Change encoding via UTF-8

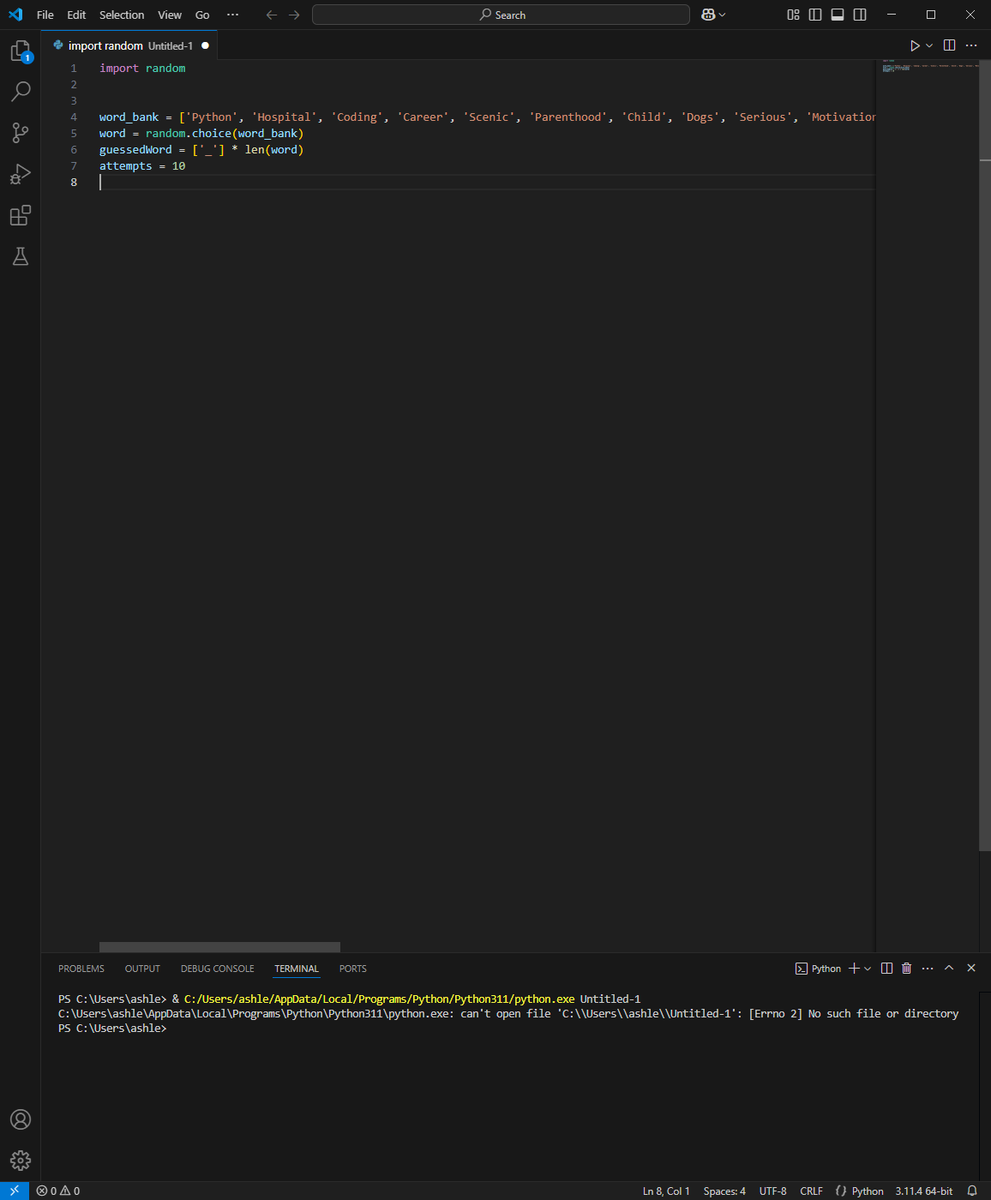click(773, 1191)
